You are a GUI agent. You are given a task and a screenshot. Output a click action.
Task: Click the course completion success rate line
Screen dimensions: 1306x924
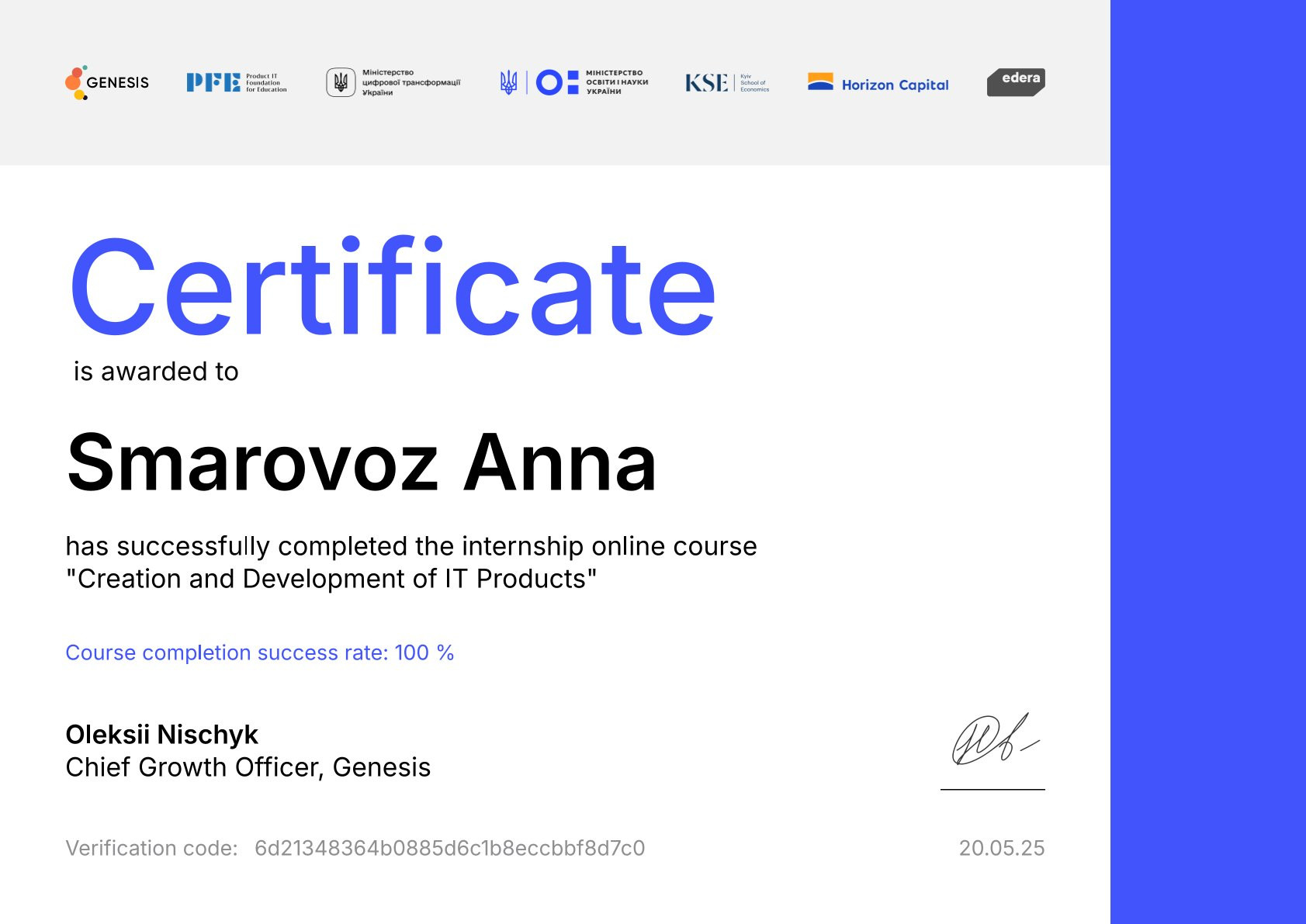pos(259,652)
